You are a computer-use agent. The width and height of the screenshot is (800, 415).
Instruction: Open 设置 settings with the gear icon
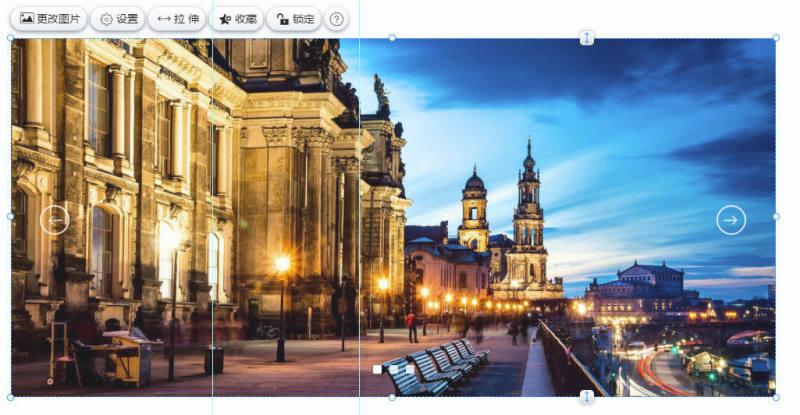(x=117, y=19)
